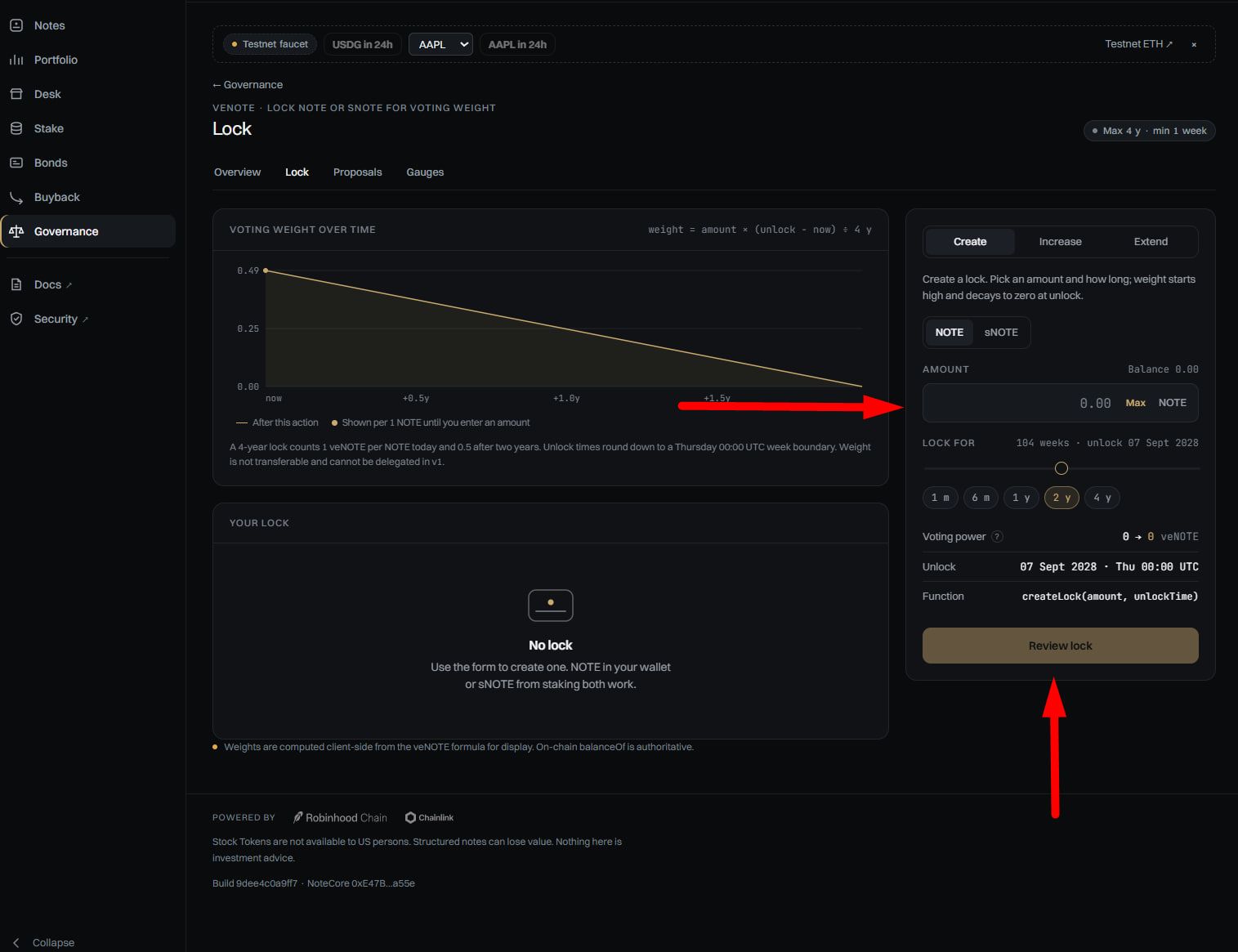
Task: Choose the 4 y lock duration
Action: (1102, 498)
